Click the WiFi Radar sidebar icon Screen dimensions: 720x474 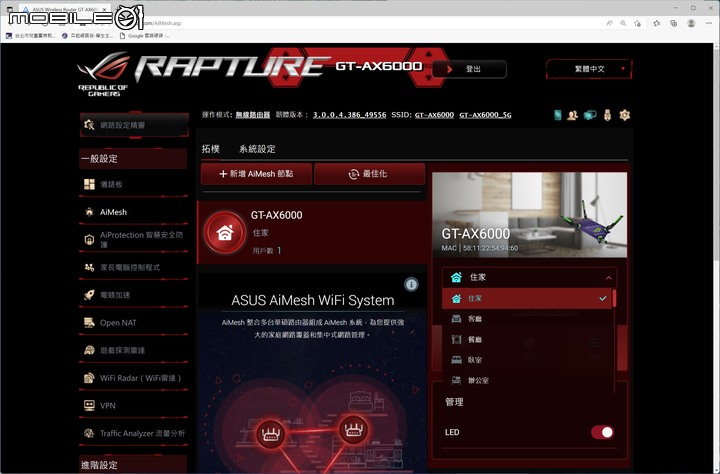[x=89, y=378]
